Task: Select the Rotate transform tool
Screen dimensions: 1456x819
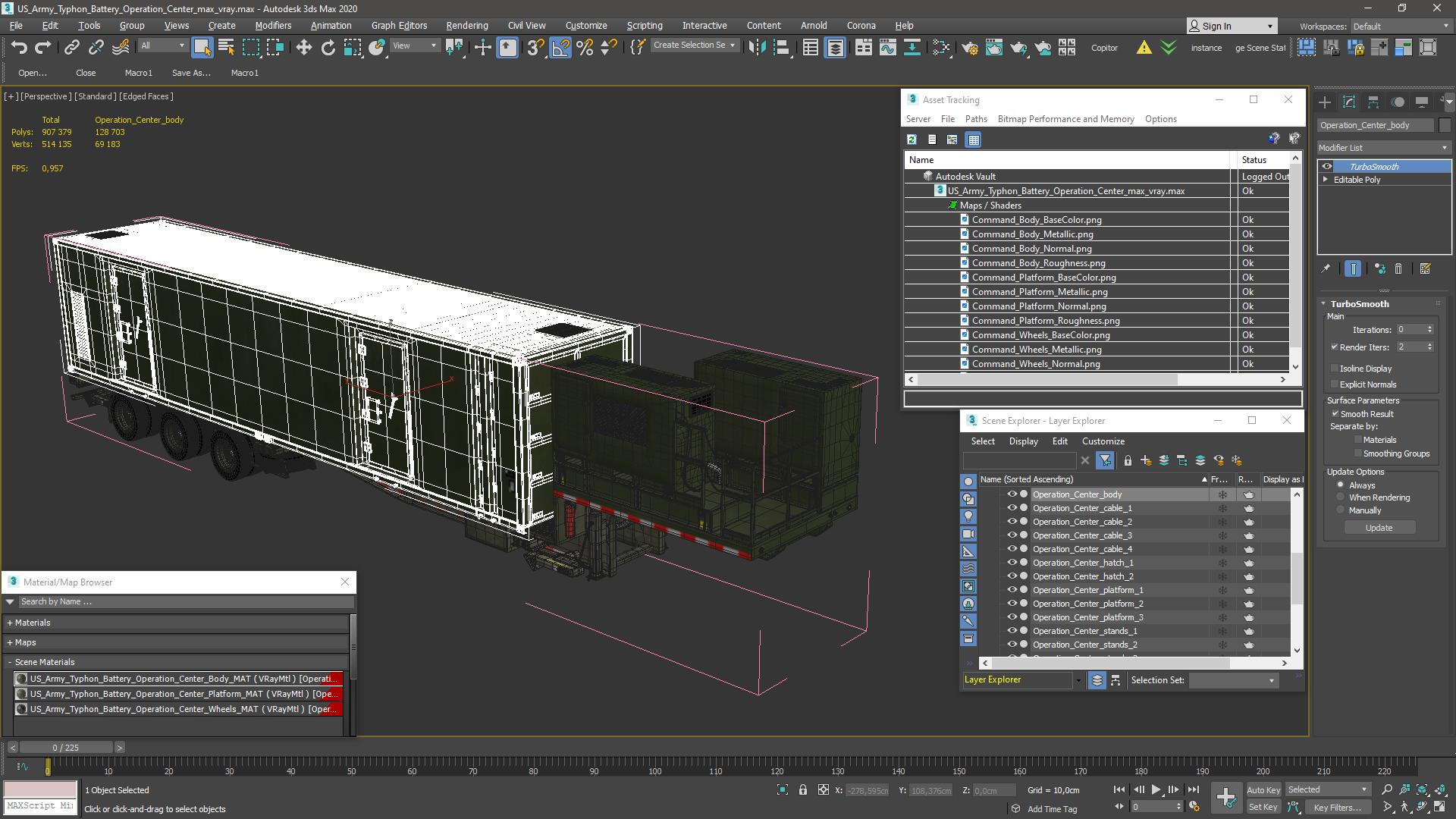Action: click(x=328, y=48)
